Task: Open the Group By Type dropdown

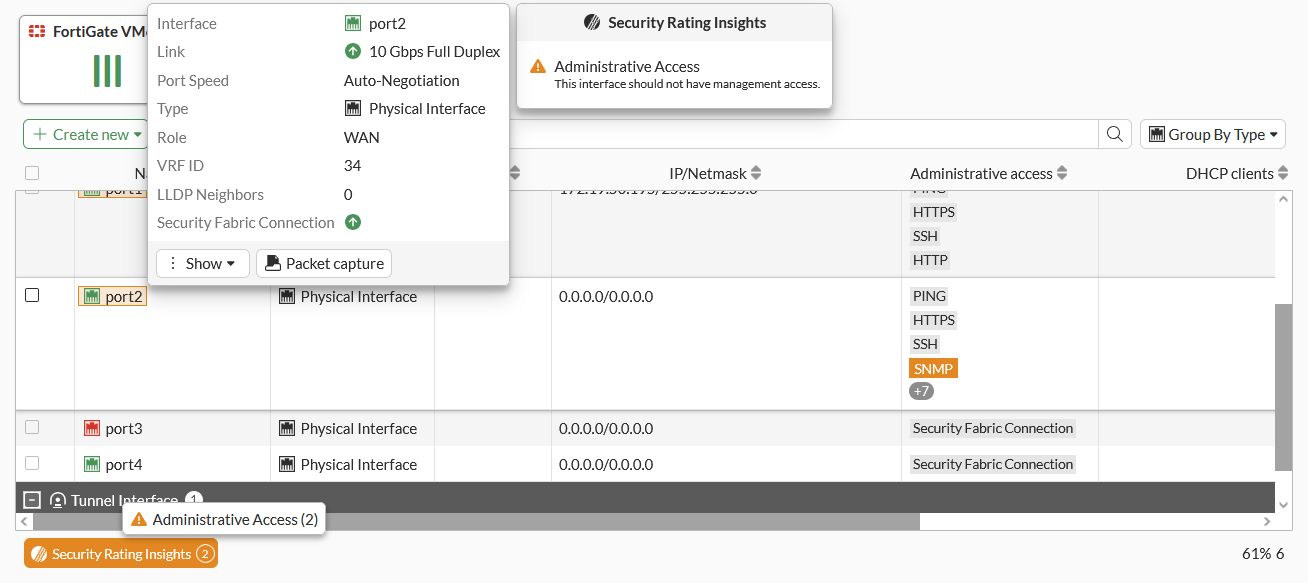Action: click(x=1212, y=134)
